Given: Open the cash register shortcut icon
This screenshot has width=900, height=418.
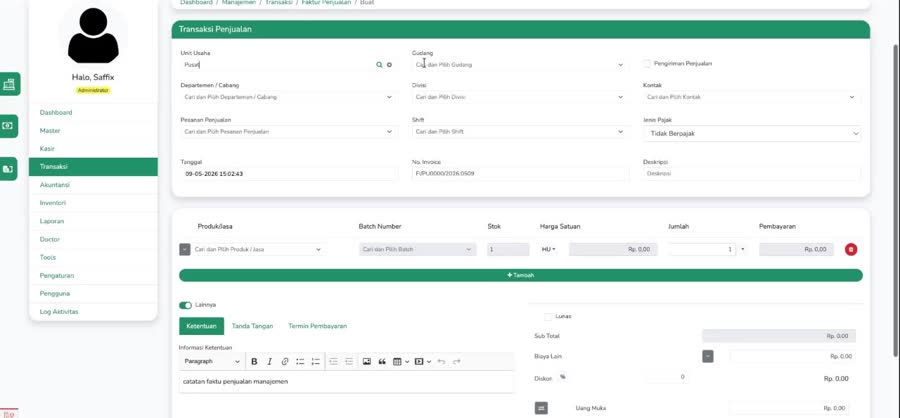Looking at the screenshot, I should coord(9,84).
